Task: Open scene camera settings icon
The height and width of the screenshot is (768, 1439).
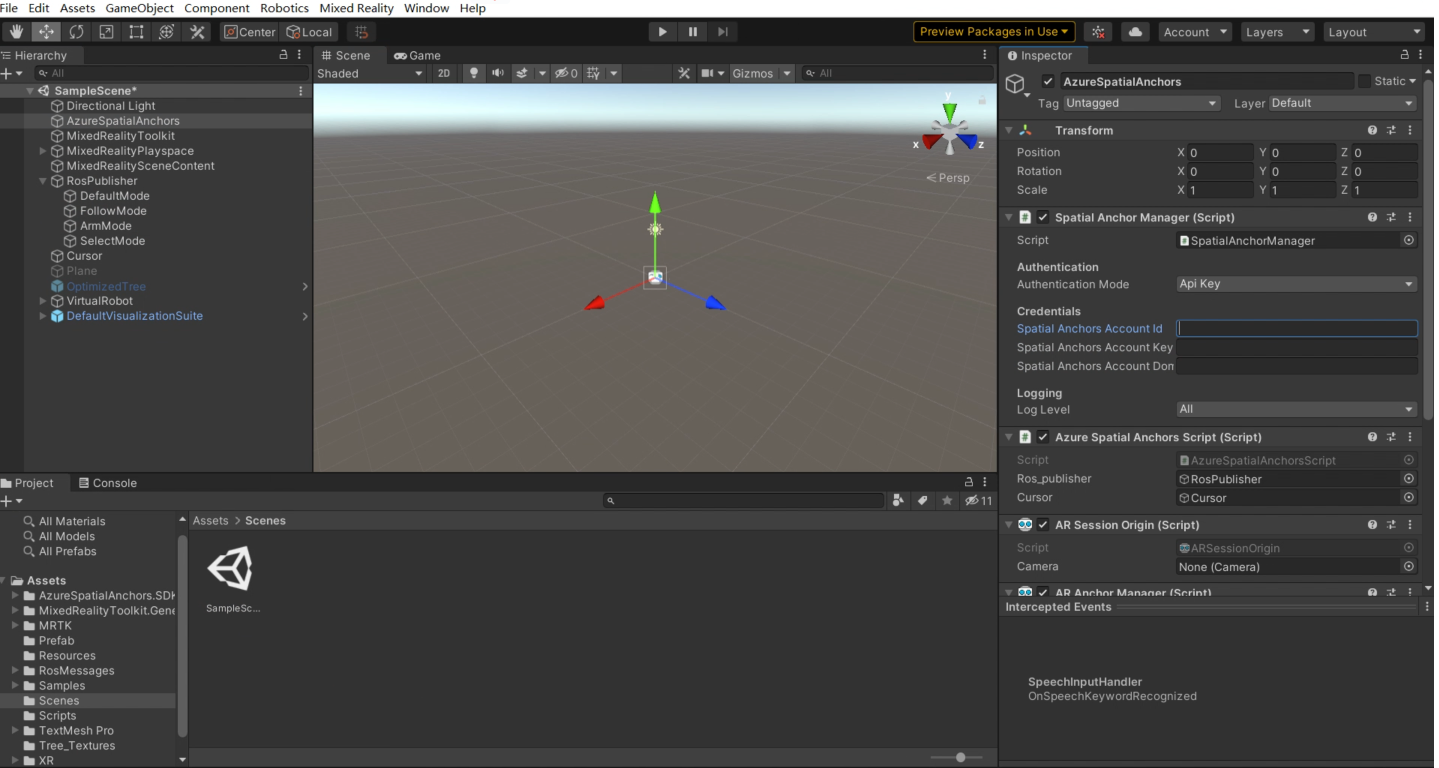Action: click(708, 73)
